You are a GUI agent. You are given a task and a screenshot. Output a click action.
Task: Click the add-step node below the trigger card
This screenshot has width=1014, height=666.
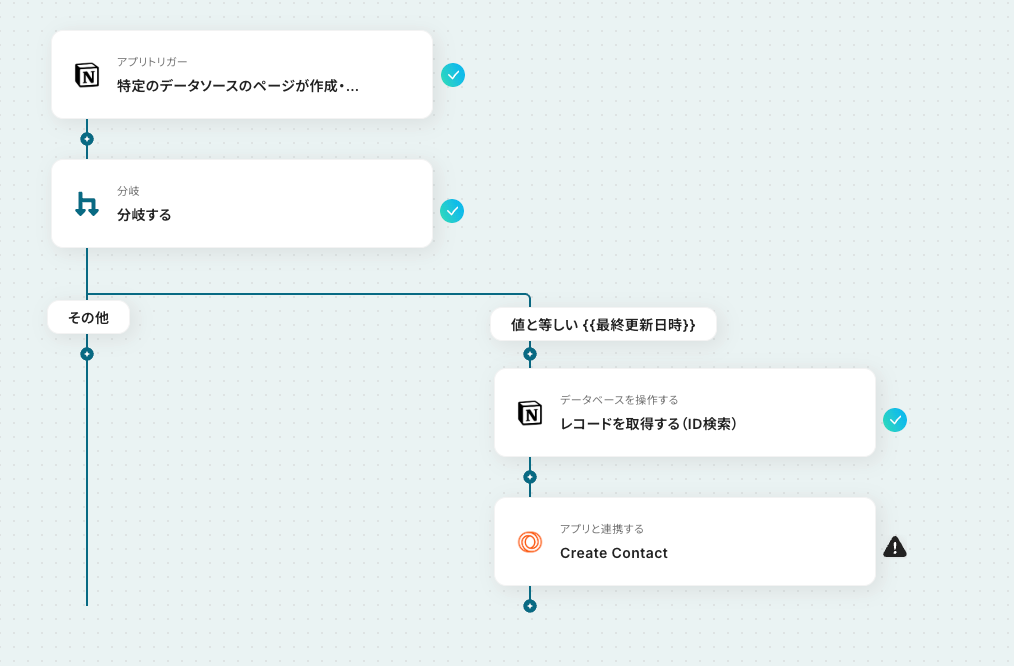pos(87,139)
